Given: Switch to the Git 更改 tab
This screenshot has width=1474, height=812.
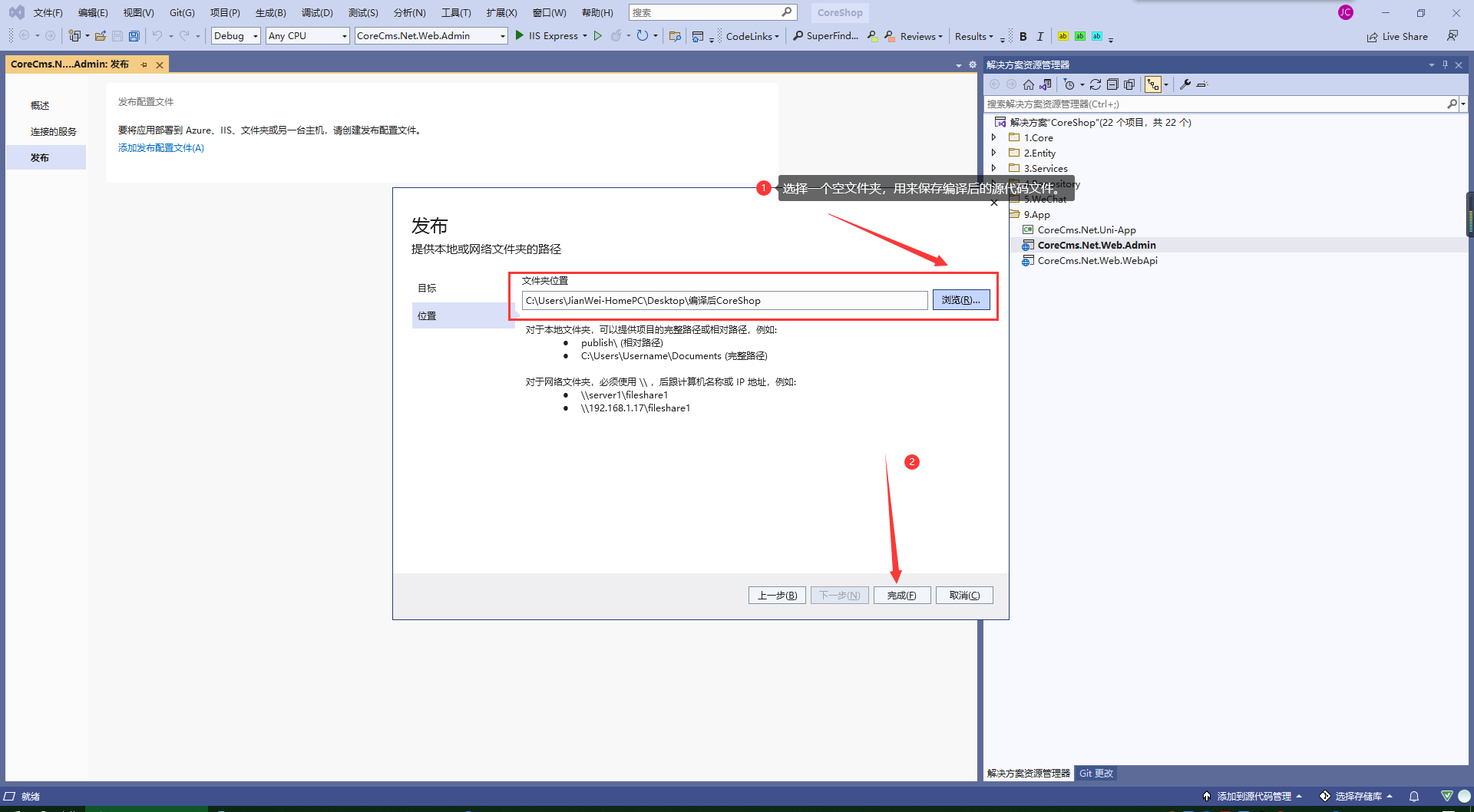Looking at the screenshot, I should click(x=1096, y=774).
